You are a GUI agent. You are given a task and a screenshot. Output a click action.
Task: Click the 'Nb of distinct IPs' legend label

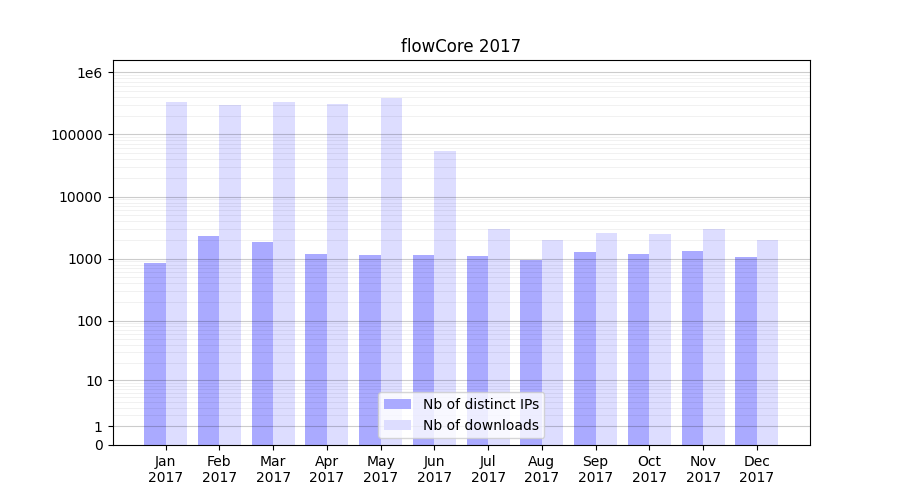480,404
